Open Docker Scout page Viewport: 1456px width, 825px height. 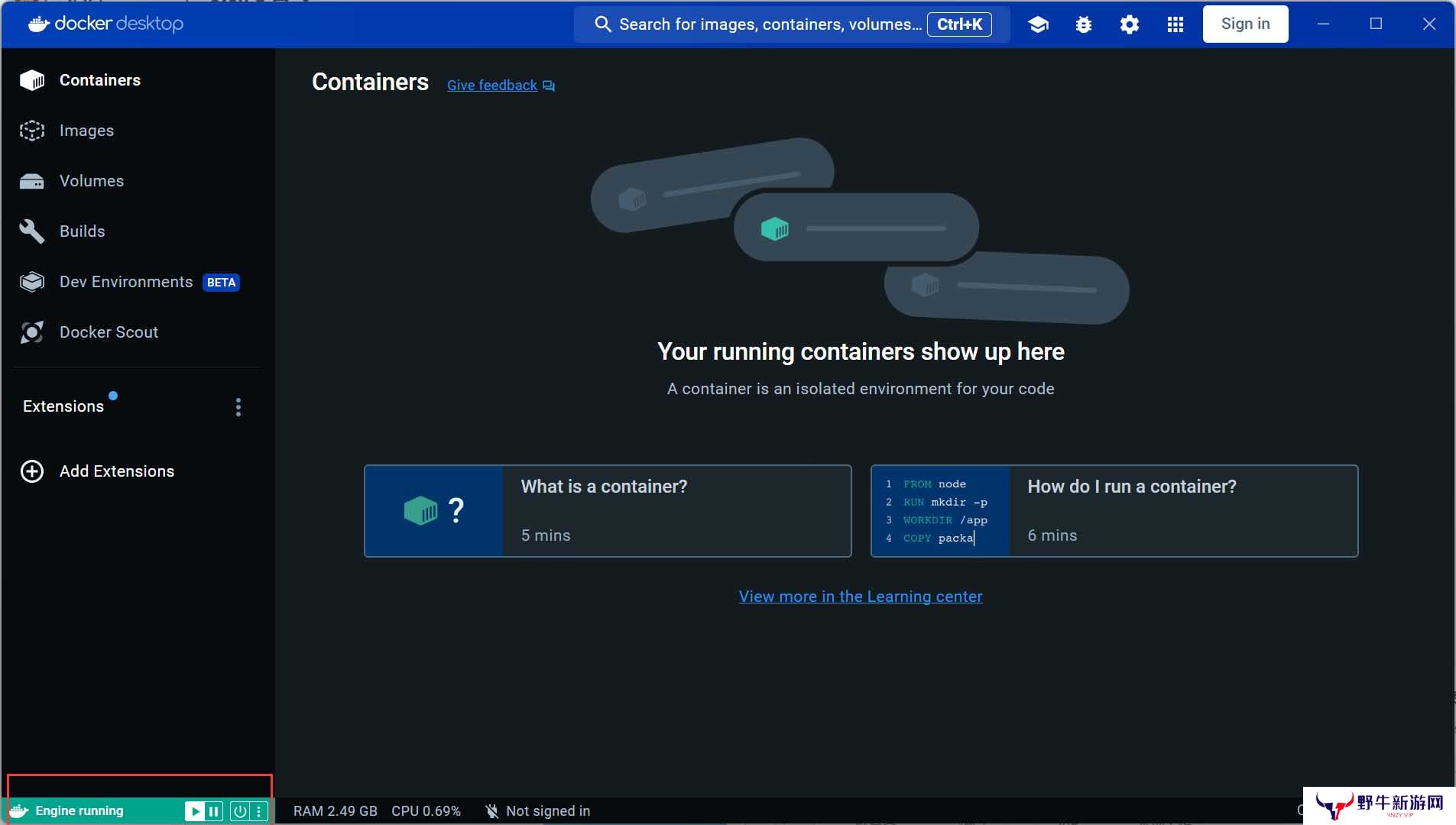tap(138, 332)
